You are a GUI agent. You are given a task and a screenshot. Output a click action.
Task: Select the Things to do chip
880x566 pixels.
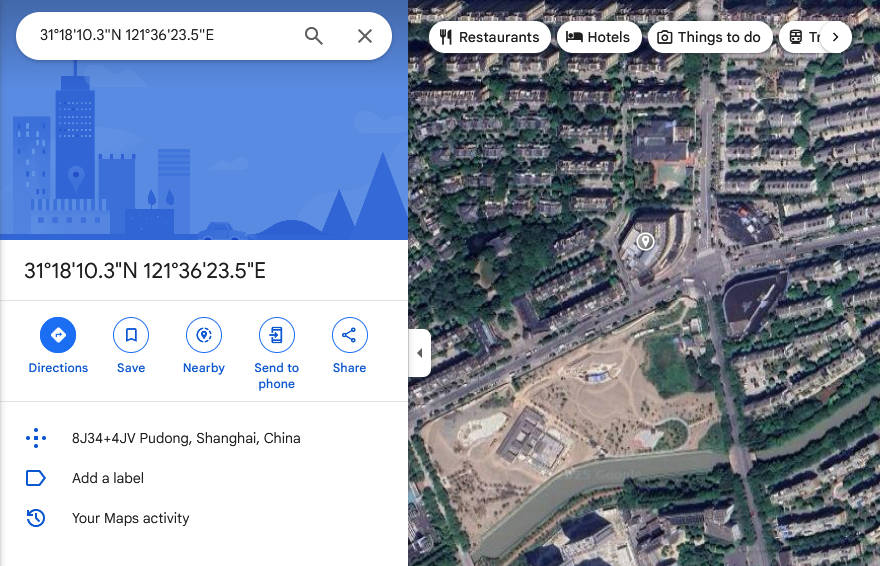point(711,37)
